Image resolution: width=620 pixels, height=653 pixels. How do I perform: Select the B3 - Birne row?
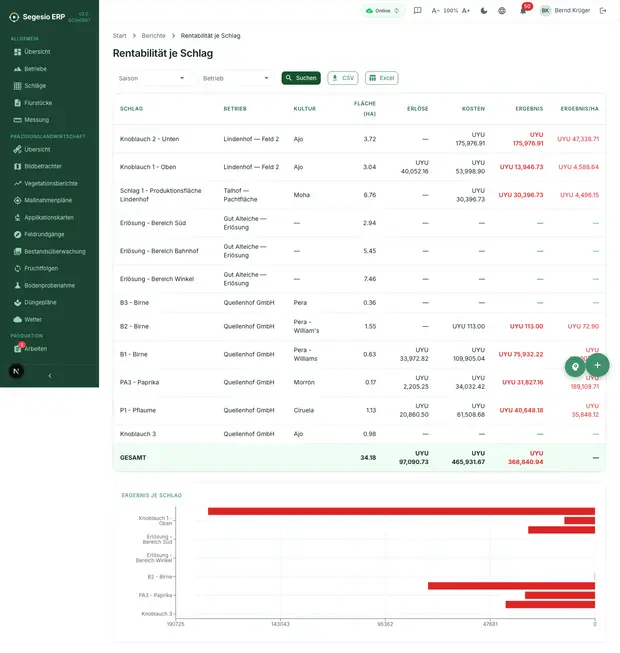click(359, 303)
